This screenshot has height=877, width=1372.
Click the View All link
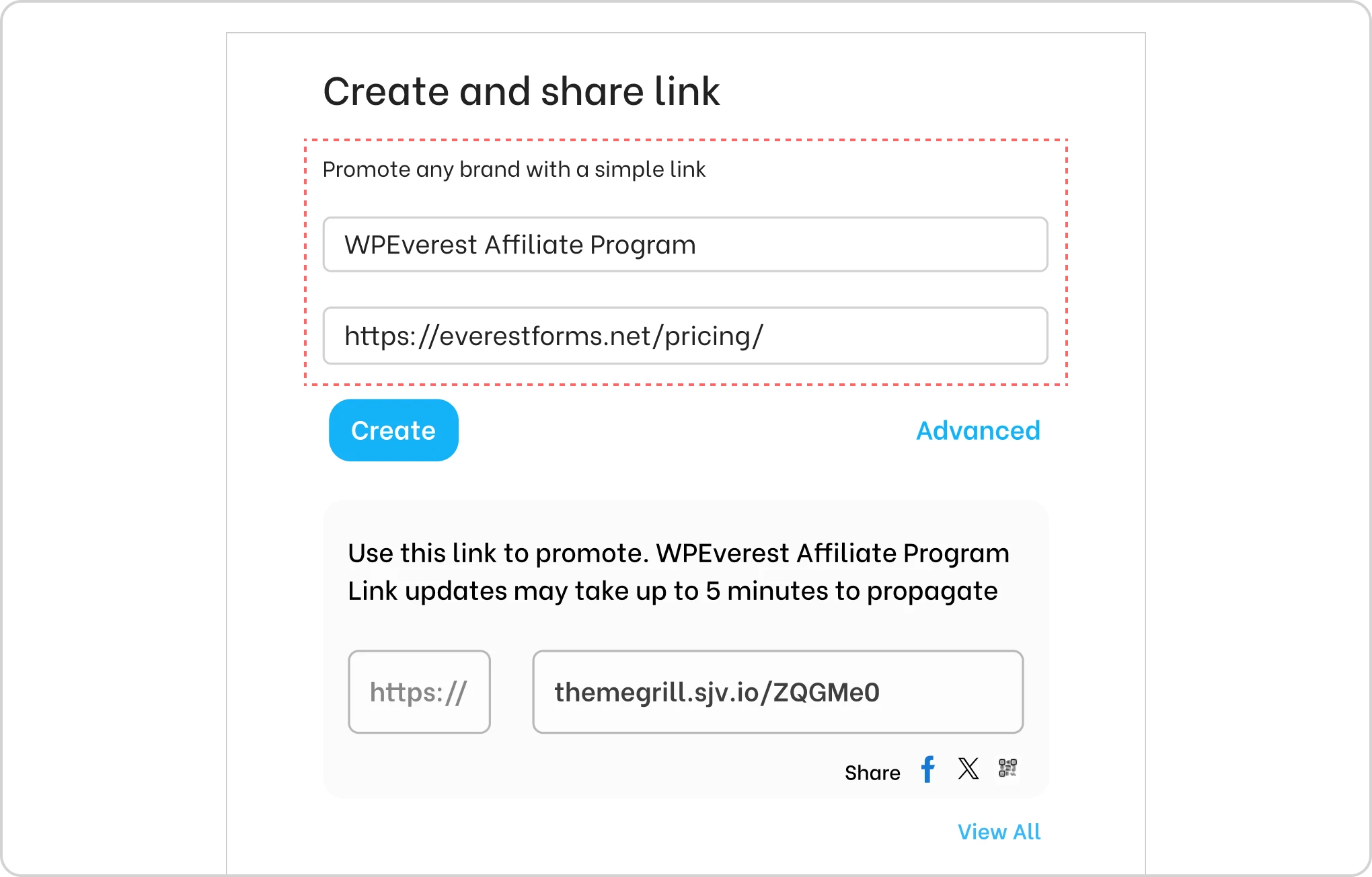999,832
